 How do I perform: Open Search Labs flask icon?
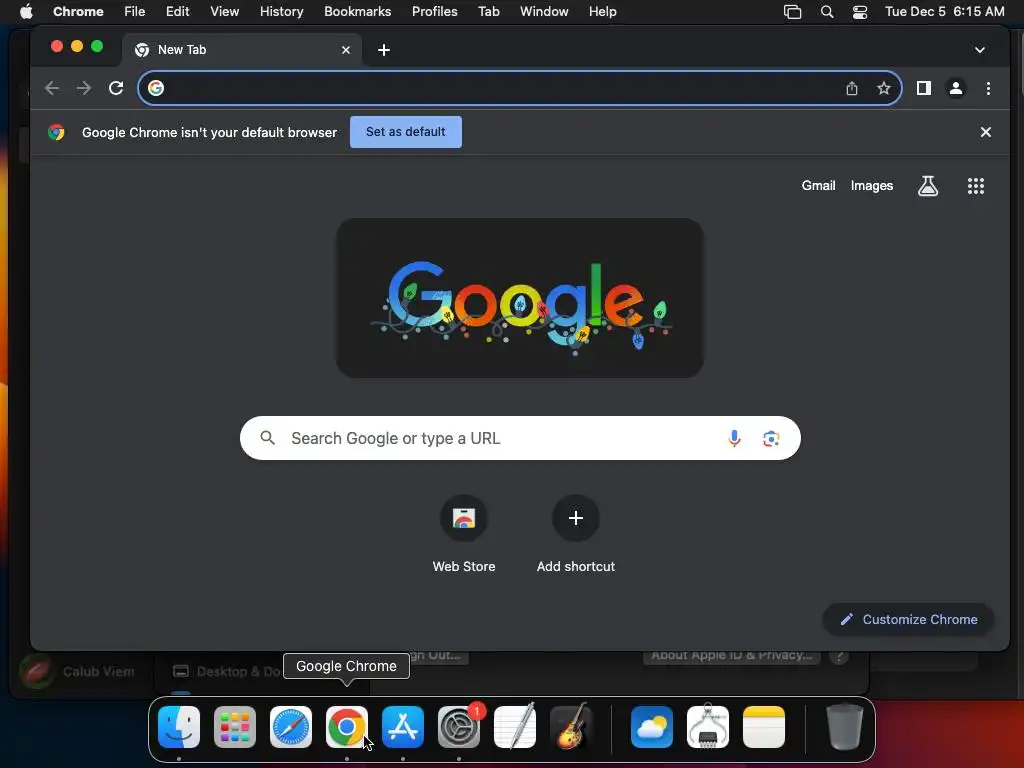tap(927, 186)
